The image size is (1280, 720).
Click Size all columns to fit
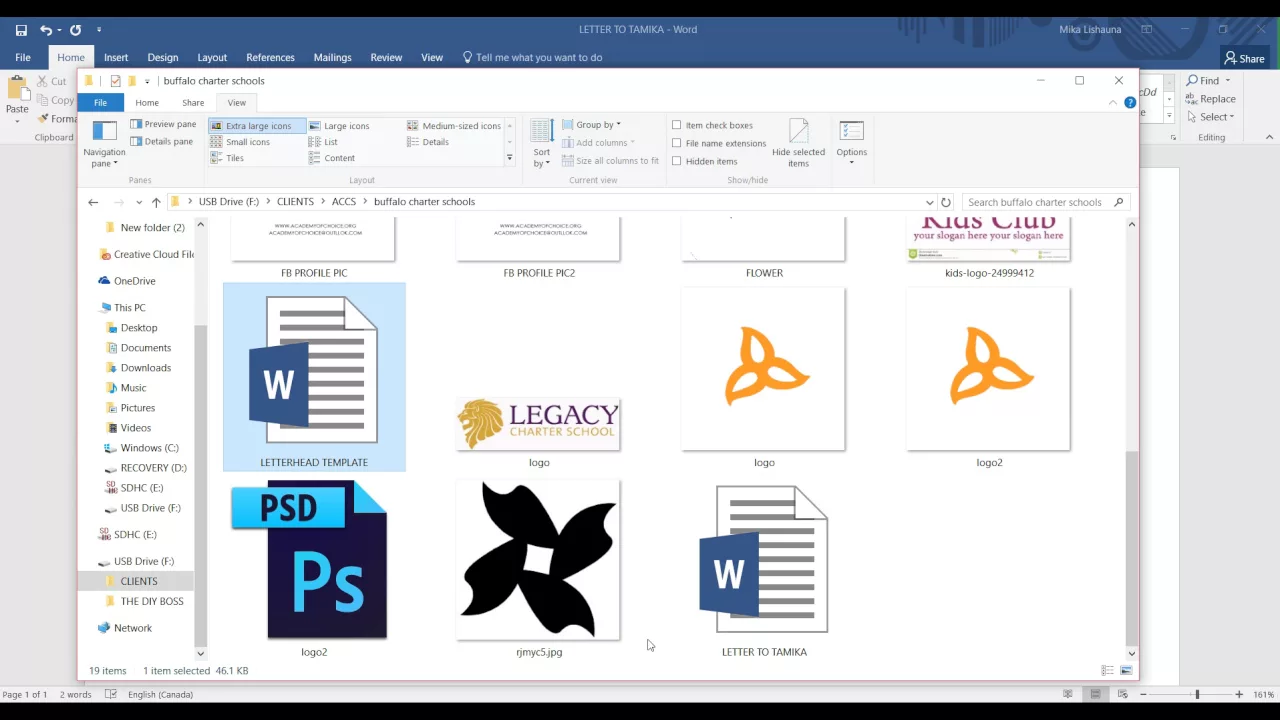pyautogui.click(x=610, y=160)
